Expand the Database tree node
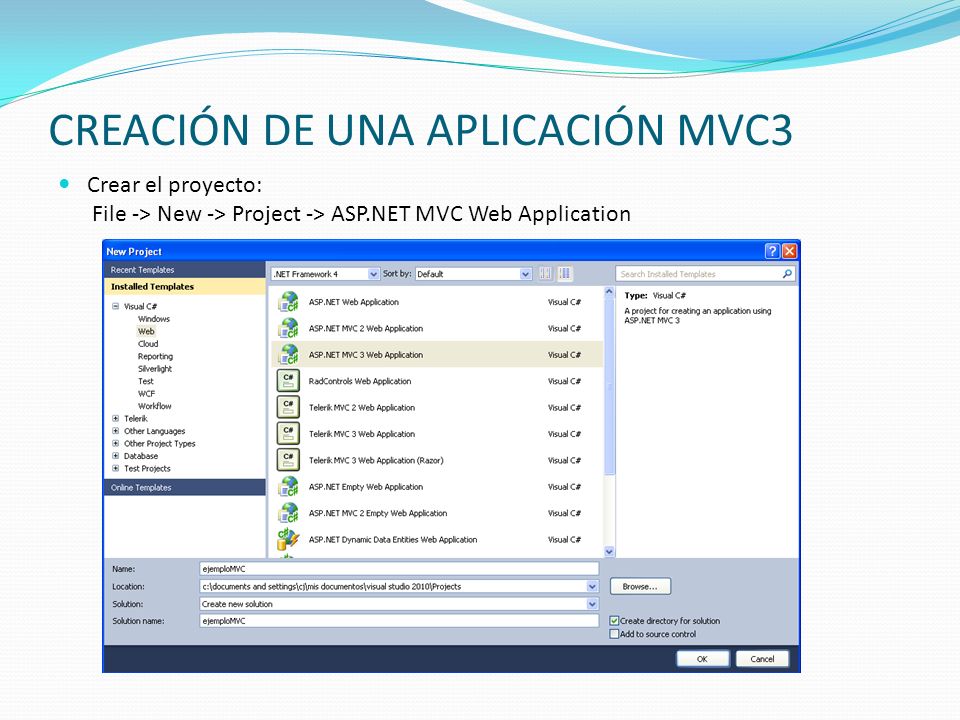Image resolution: width=960 pixels, height=720 pixels. (x=115, y=456)
